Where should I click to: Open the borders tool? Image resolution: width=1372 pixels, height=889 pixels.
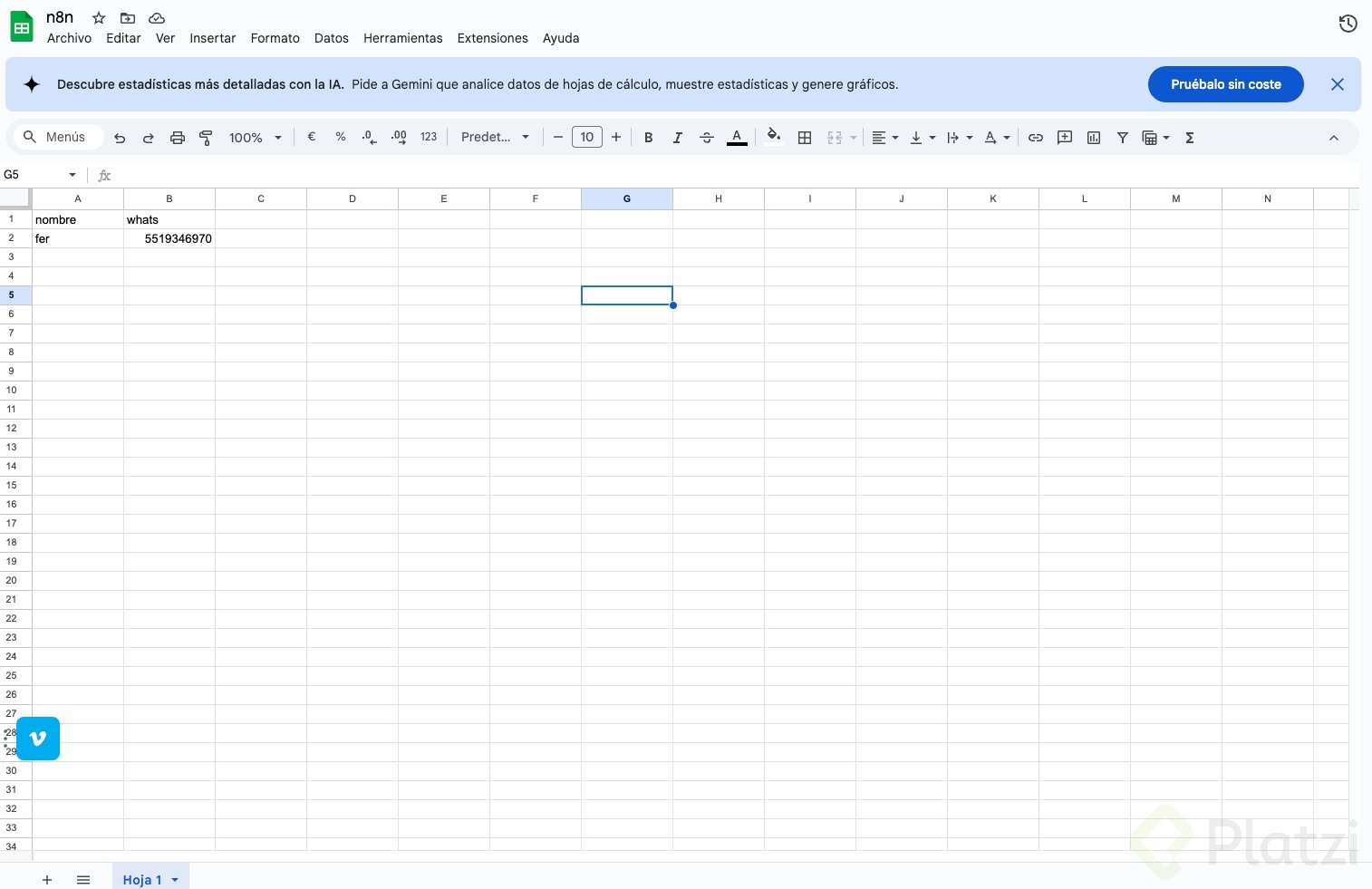click(805, 138)
